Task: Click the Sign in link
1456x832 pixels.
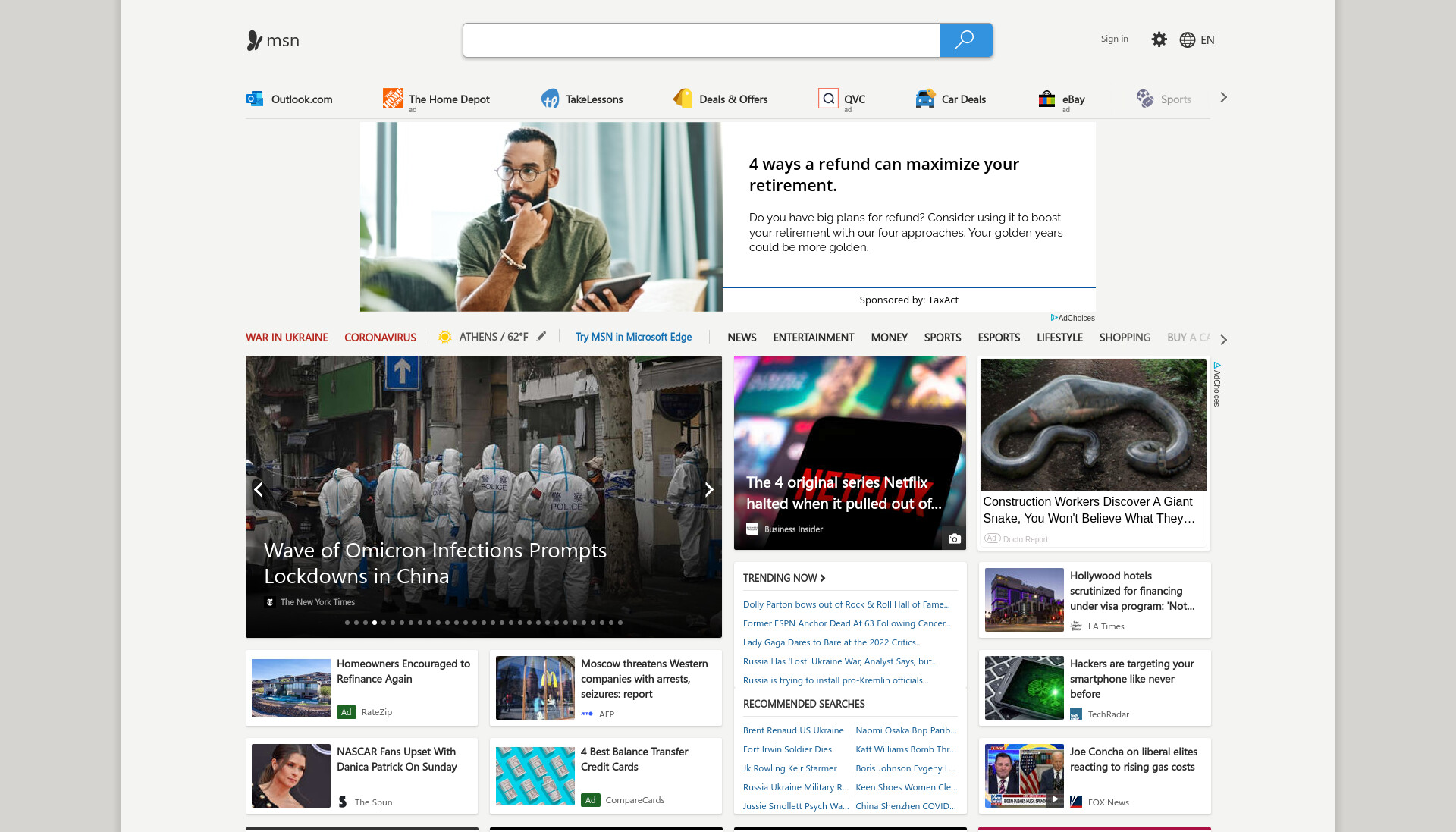Action: coord(1114,39)
